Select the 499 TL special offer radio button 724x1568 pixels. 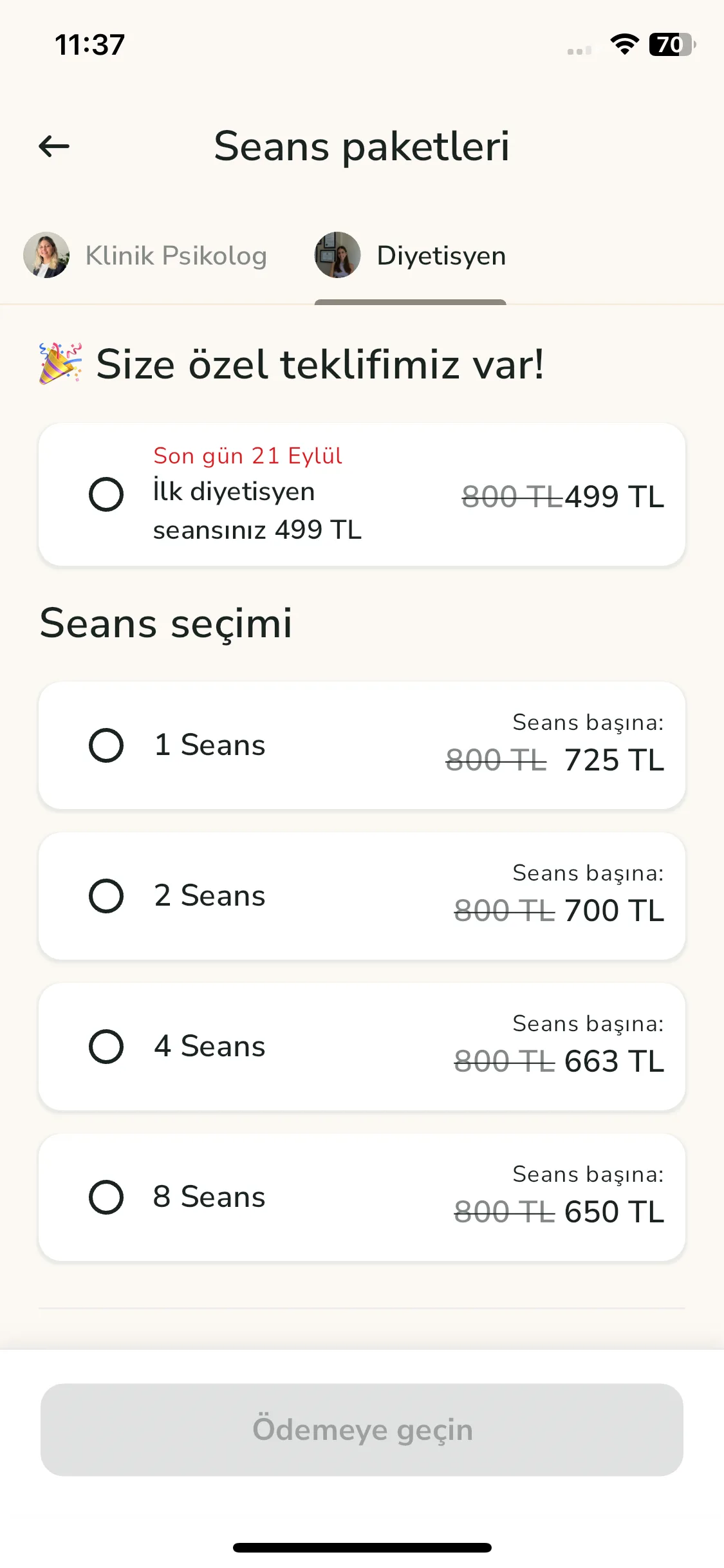point(106,494)
